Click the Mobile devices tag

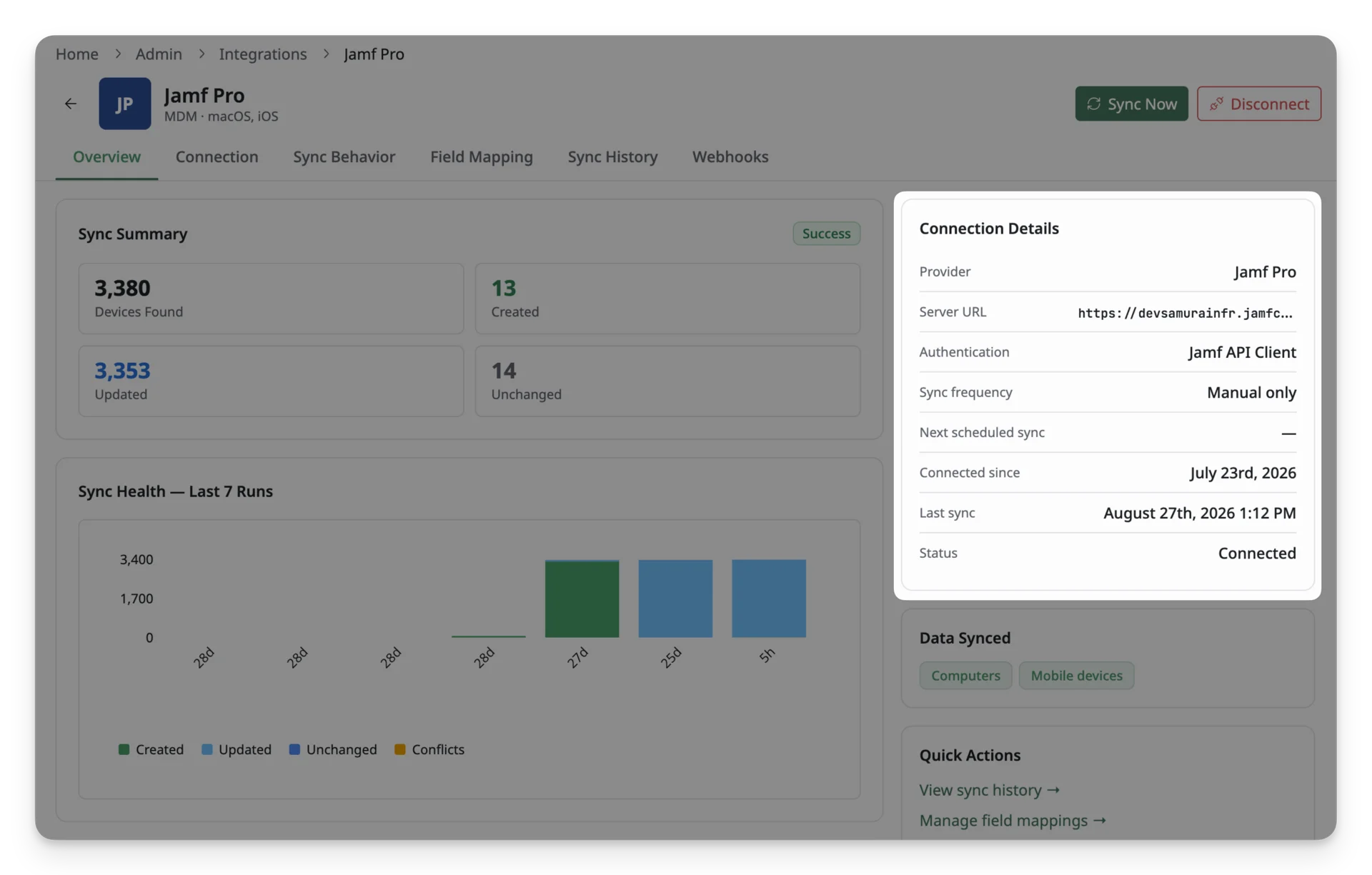click(1076, 676)
